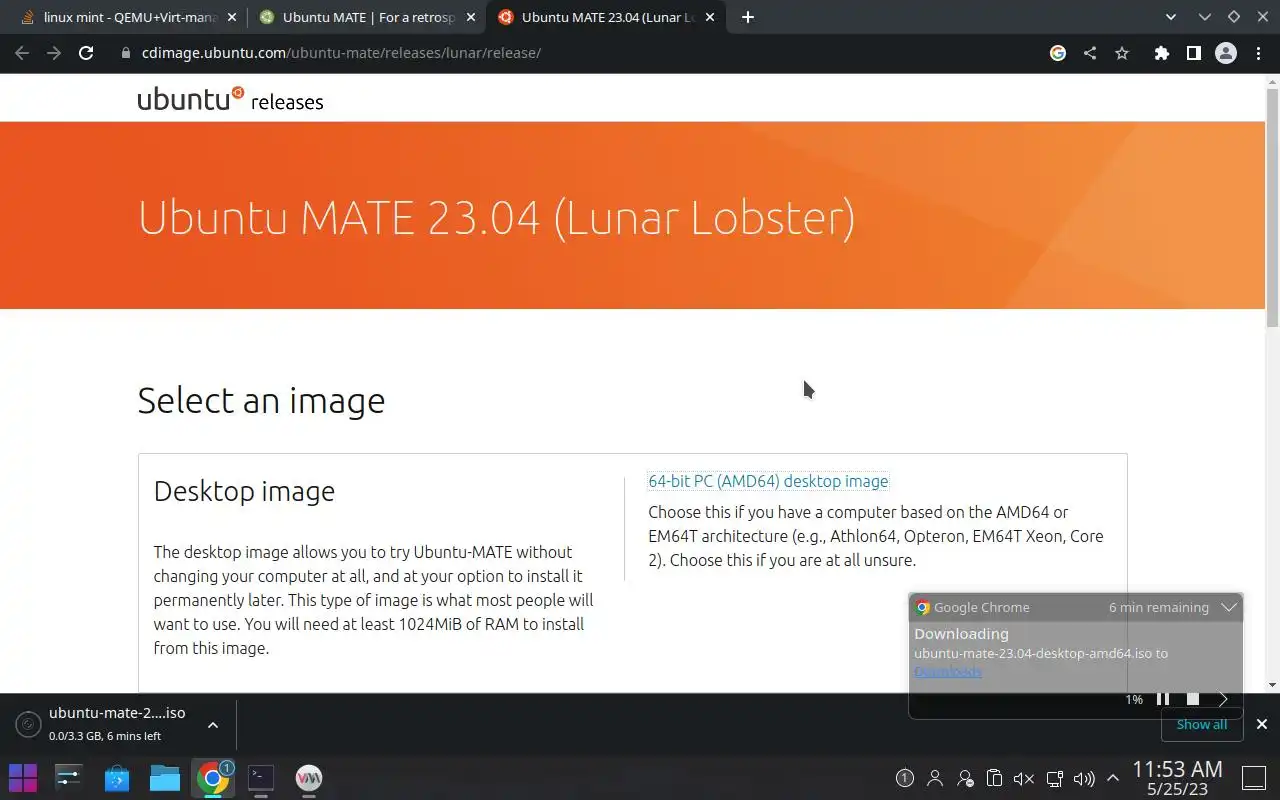
Task: Select the Ubuntu MATE 23.04 Lunar tab
Action: click(x=606, y=17)
